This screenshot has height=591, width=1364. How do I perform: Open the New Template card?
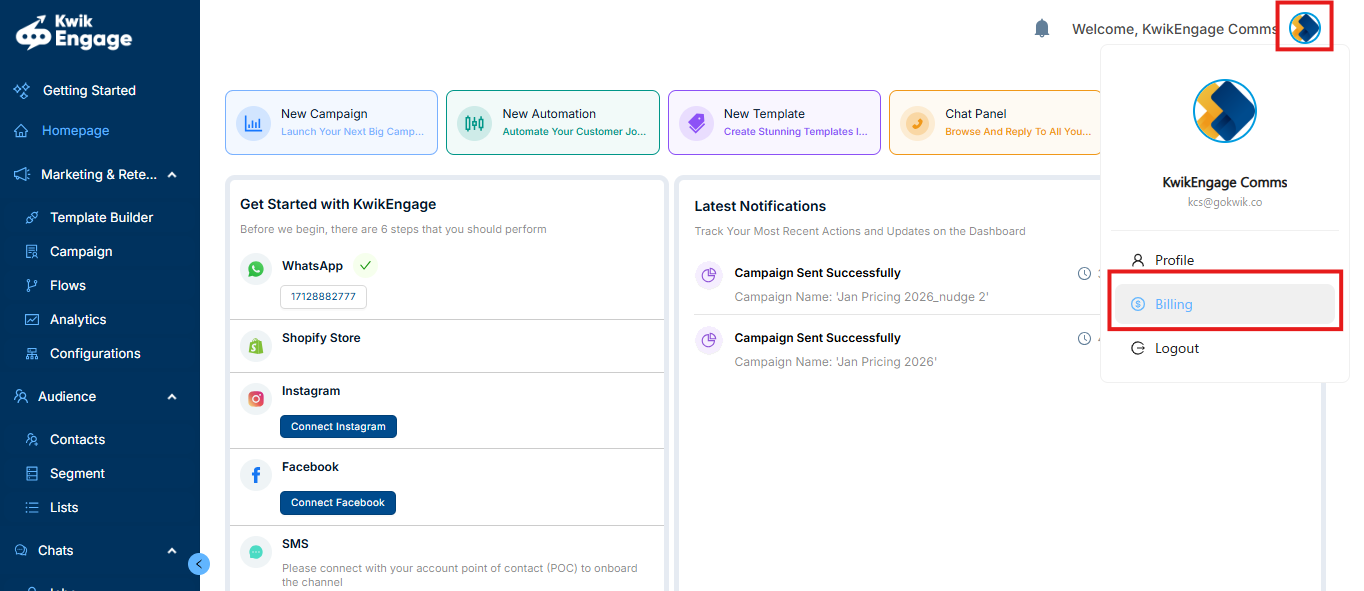point(774,123)
